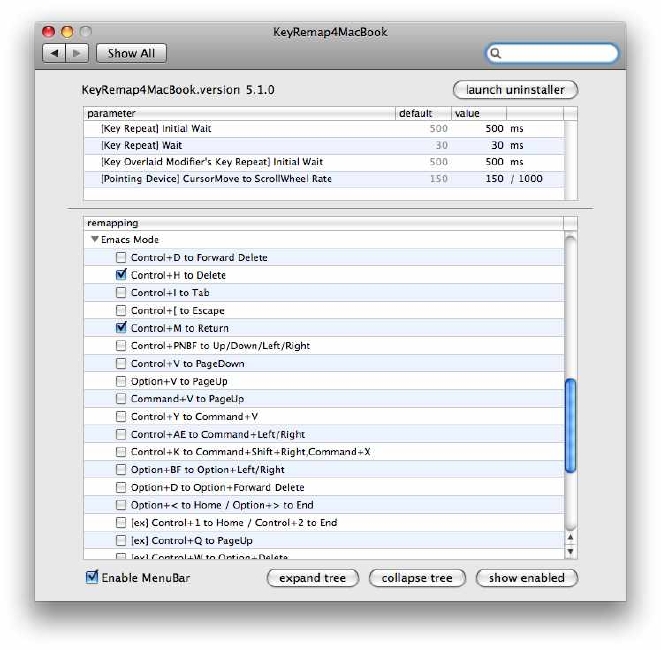Select the [Key Repeat] Wait row
Screen dimensions: 661x650
click(324, 145)
